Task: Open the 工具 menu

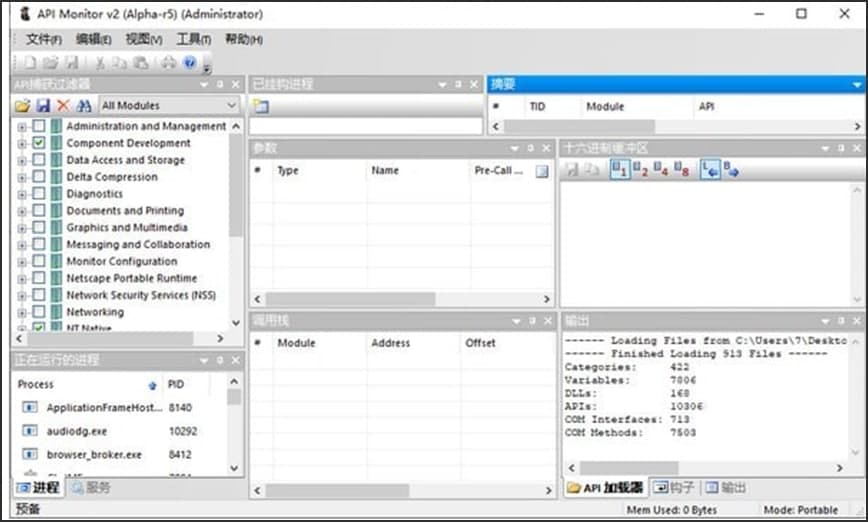Action: click(x=193, y=39)
